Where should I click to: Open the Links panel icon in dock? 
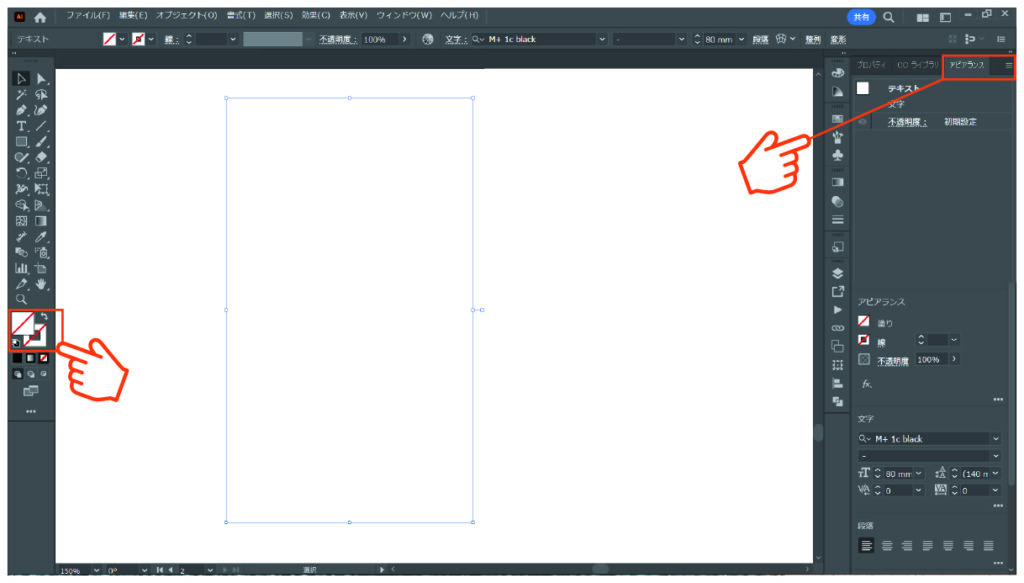coord(838,328)
